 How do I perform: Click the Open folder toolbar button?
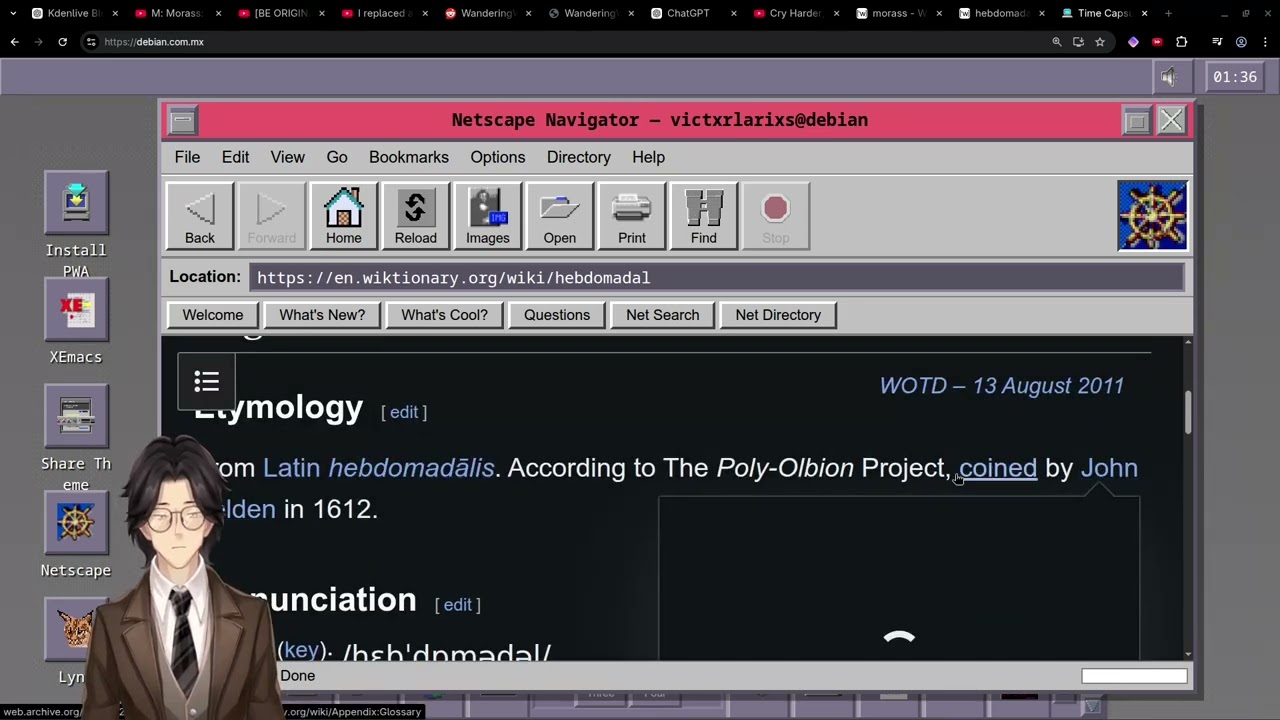point(559,215)
